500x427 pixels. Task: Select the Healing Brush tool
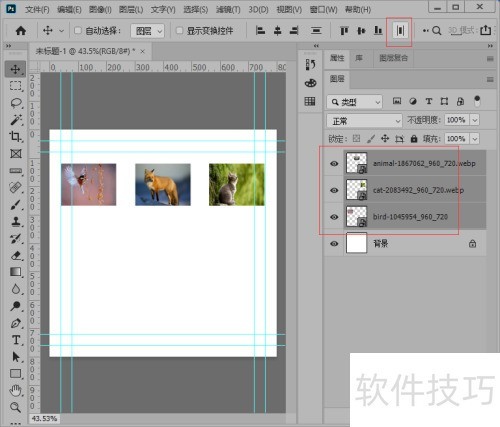(x=16, y=188)
